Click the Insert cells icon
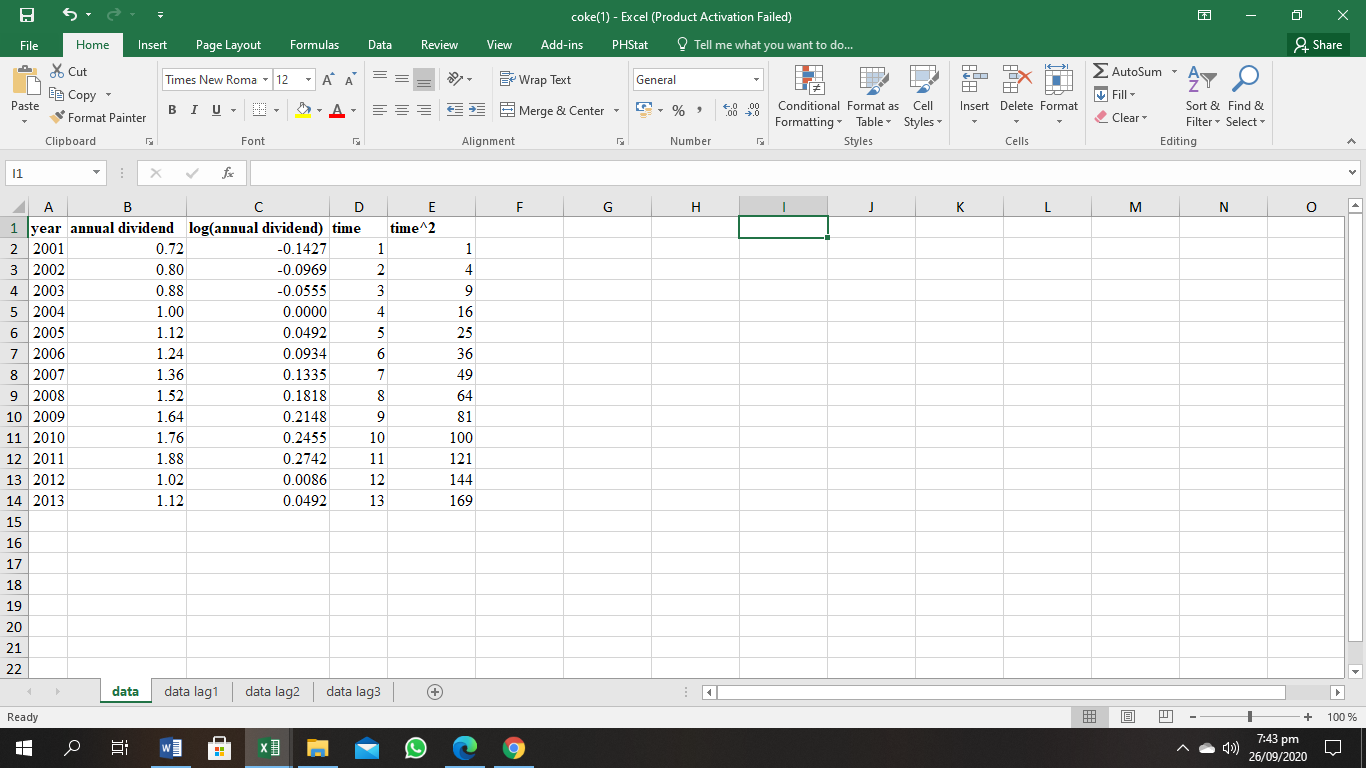1366x768 pixels. pos(974,80)
